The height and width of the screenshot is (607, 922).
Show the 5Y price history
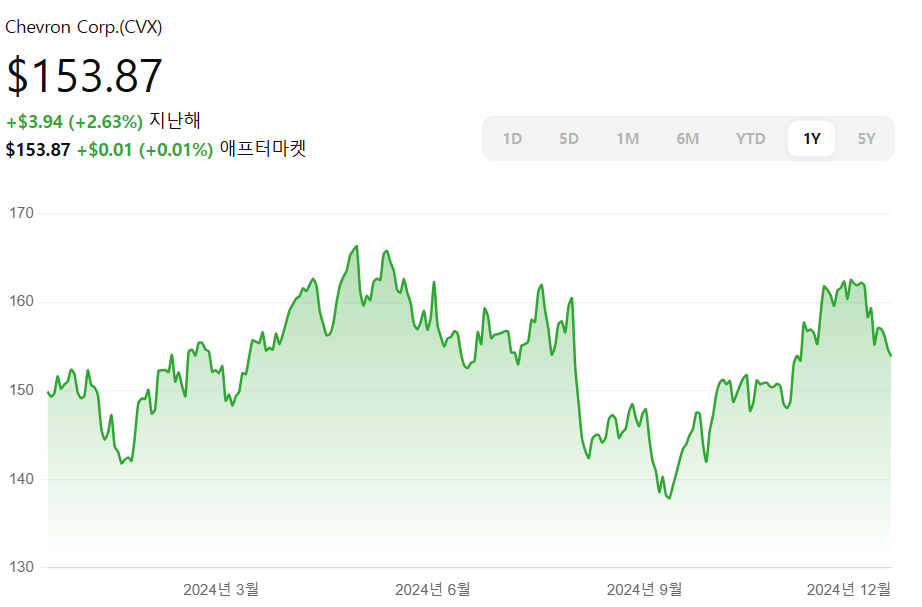coord(866,139)
